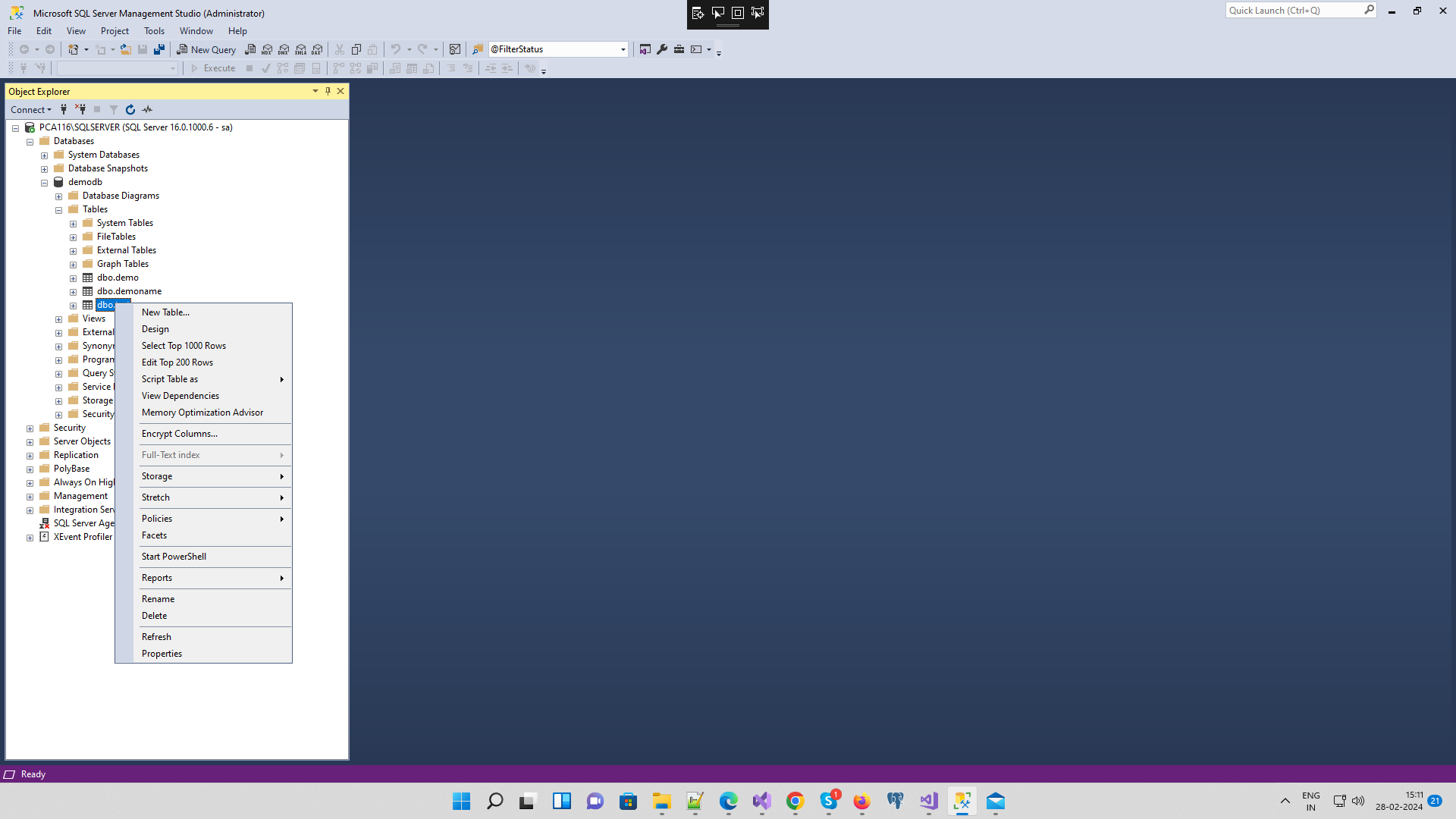Open Object Explorer window position dropdown
The width and height of the screenshot is (1456, 819).
pyautogui.click(x=315, y=91)
